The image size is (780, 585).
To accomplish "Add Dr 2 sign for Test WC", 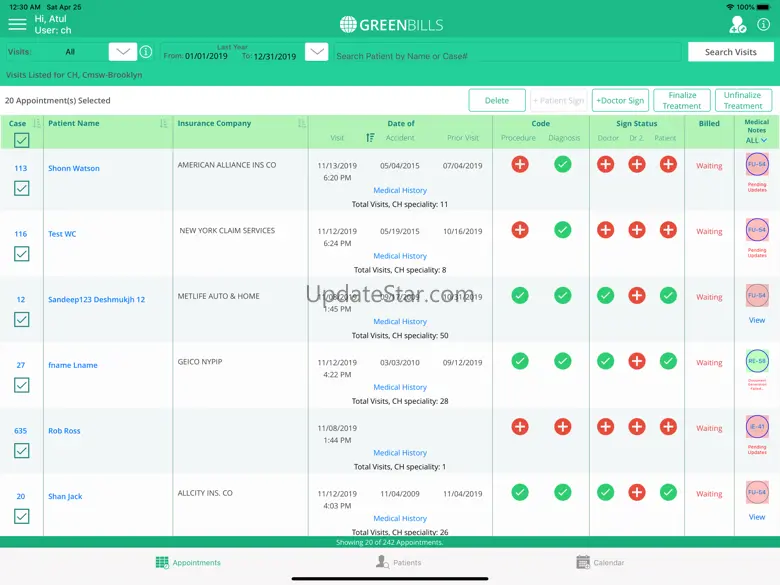I will coord(637,230).
